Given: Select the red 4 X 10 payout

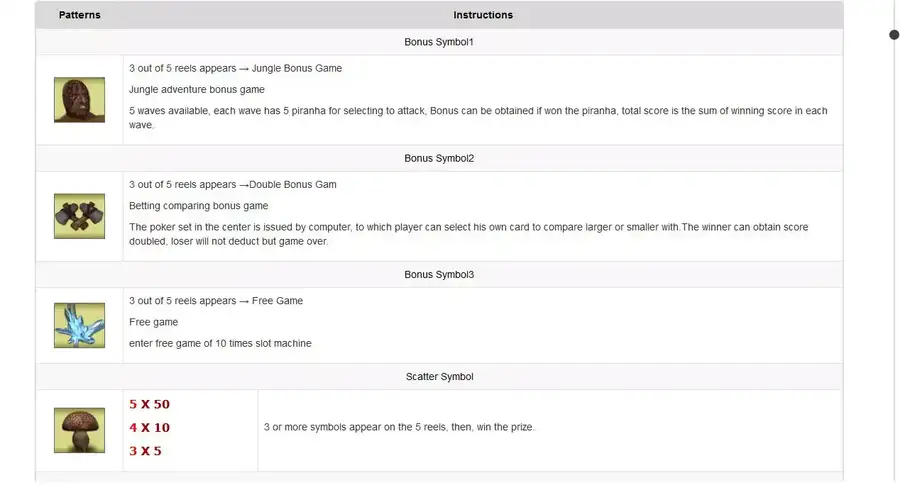Looking at the screenshot, I should tap(149, 428).
